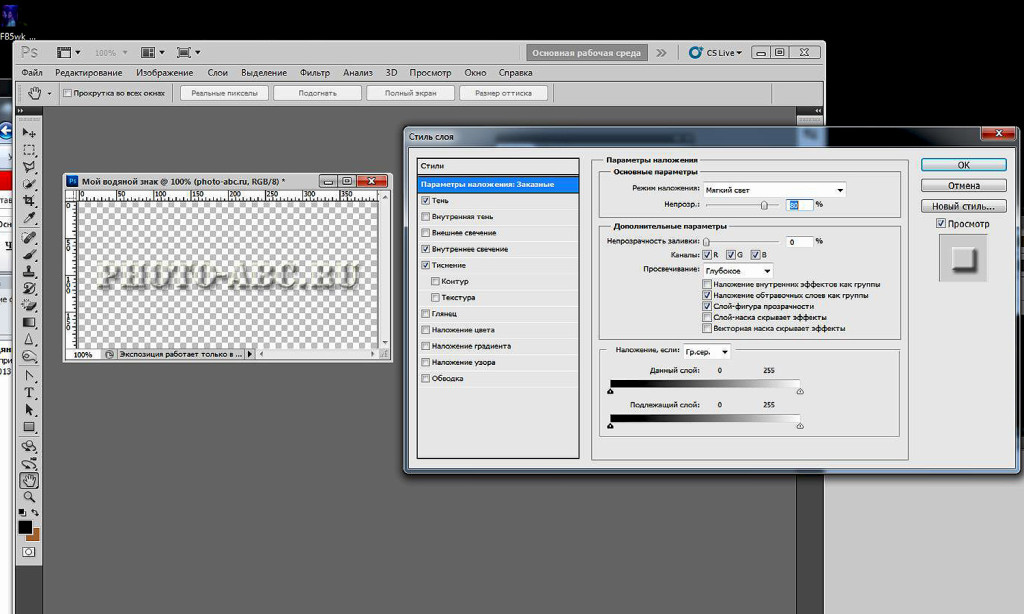Select the Path Selection tool
Viewport: 1024px width, 614px height.
29,410
